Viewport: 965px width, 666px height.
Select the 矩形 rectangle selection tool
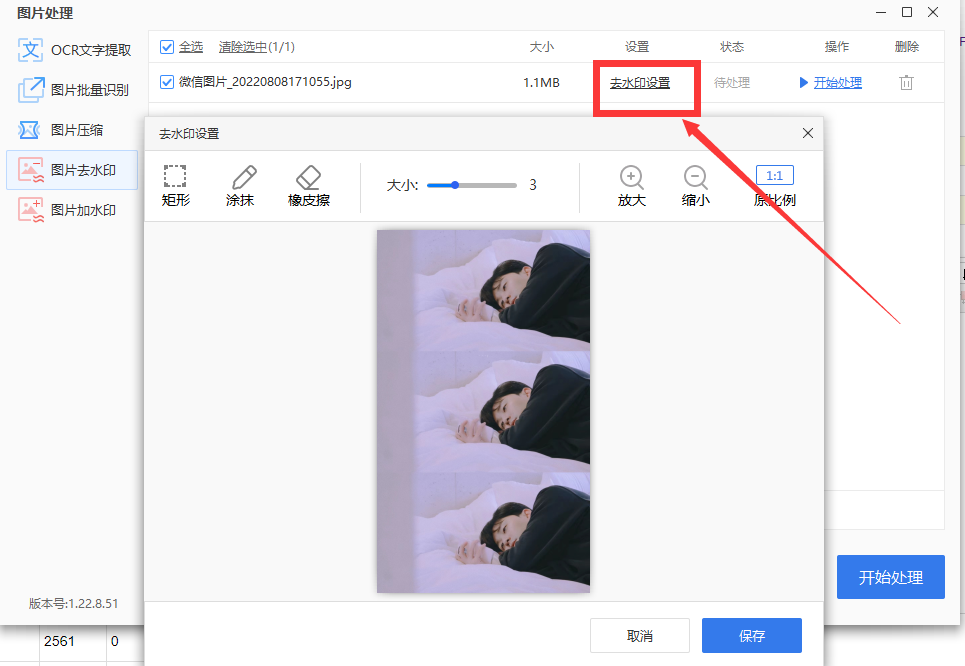click(175, 185)
